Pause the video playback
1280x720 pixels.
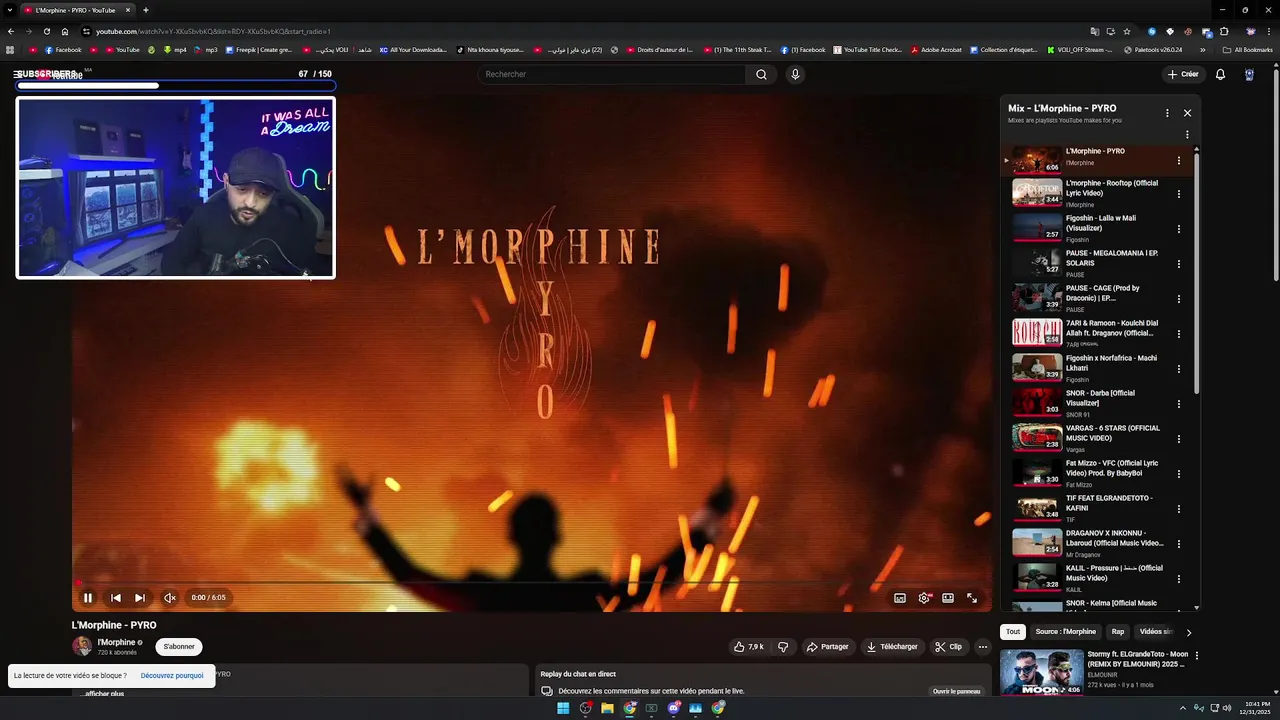coord(88,598)
